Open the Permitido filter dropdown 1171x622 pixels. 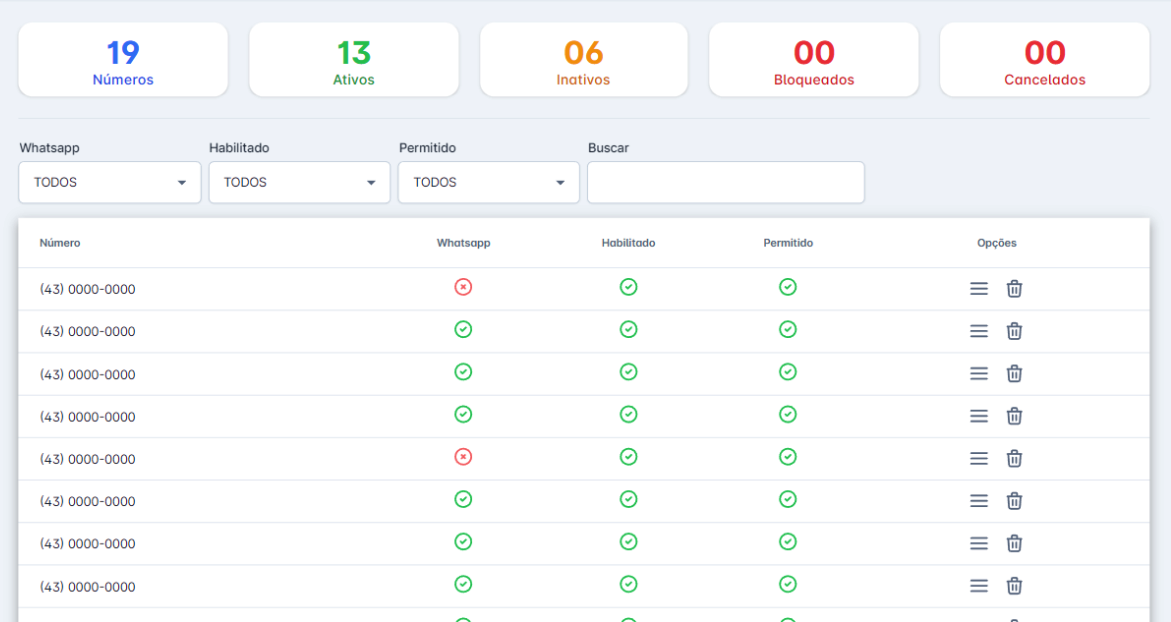[x=488, y=183]
